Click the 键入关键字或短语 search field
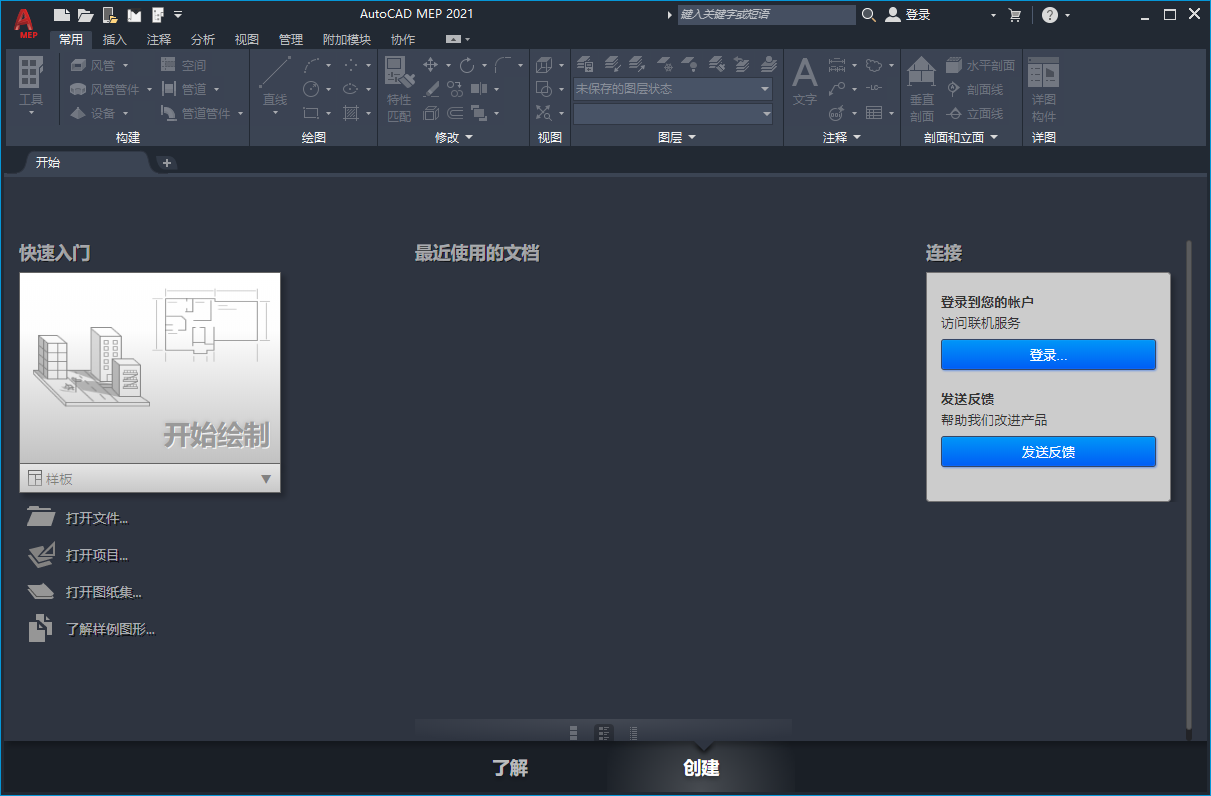This screenshot has width=1211, height=796. (766, 15)
